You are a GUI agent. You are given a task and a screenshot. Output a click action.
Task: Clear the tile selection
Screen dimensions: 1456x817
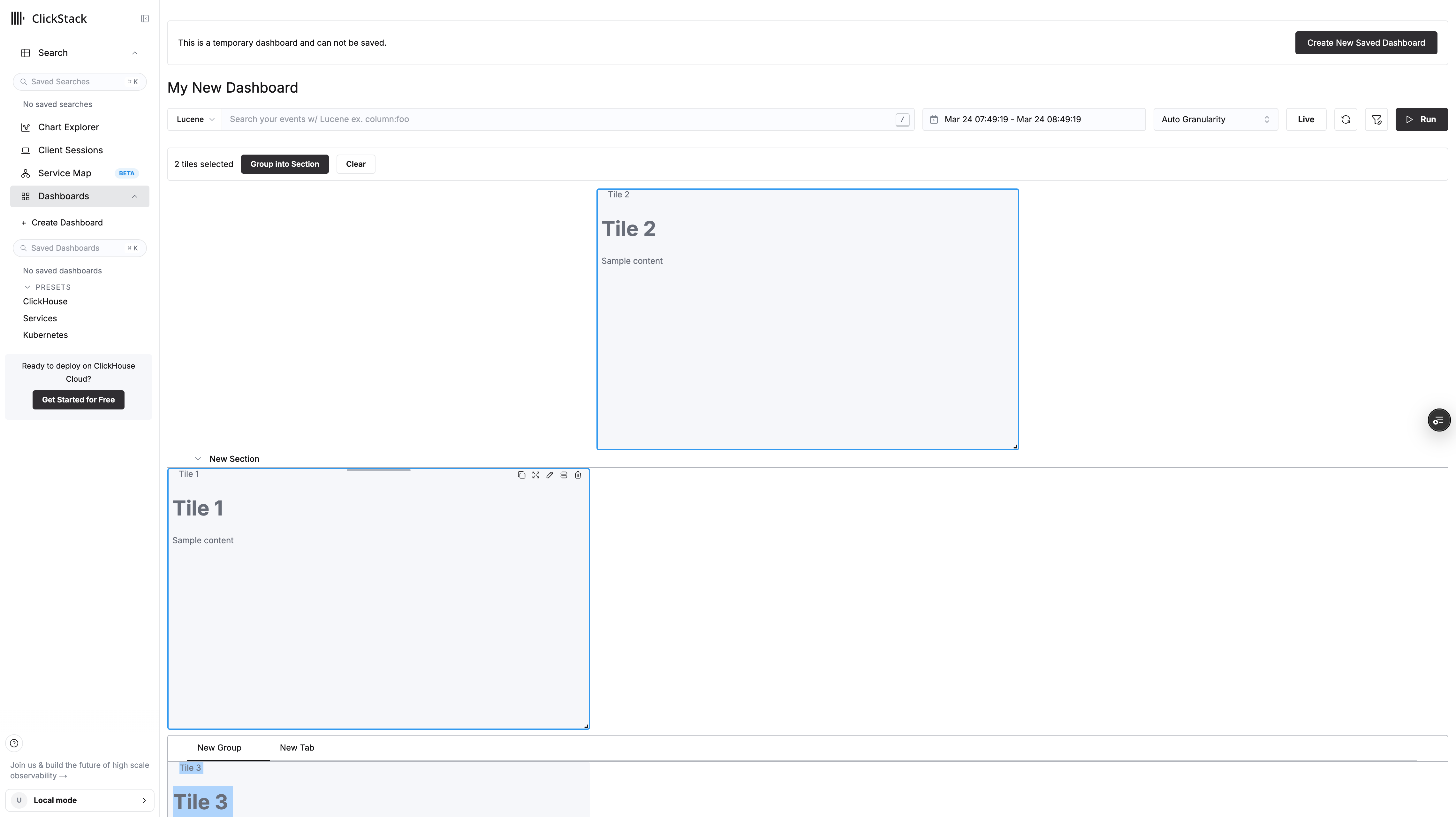(x=355, y=164)
